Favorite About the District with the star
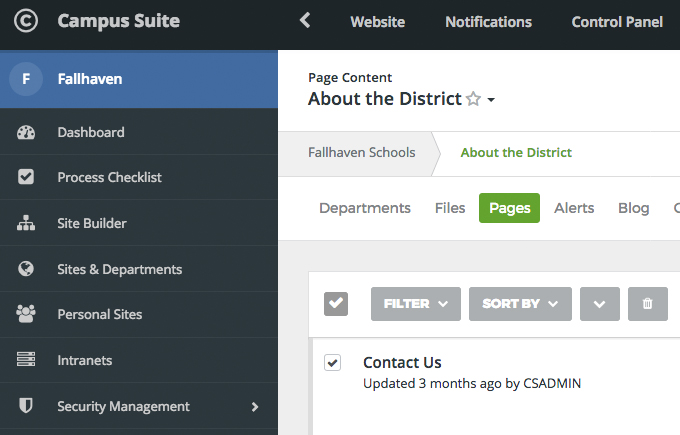Screen dimensions: 680x435 [474, 99]
